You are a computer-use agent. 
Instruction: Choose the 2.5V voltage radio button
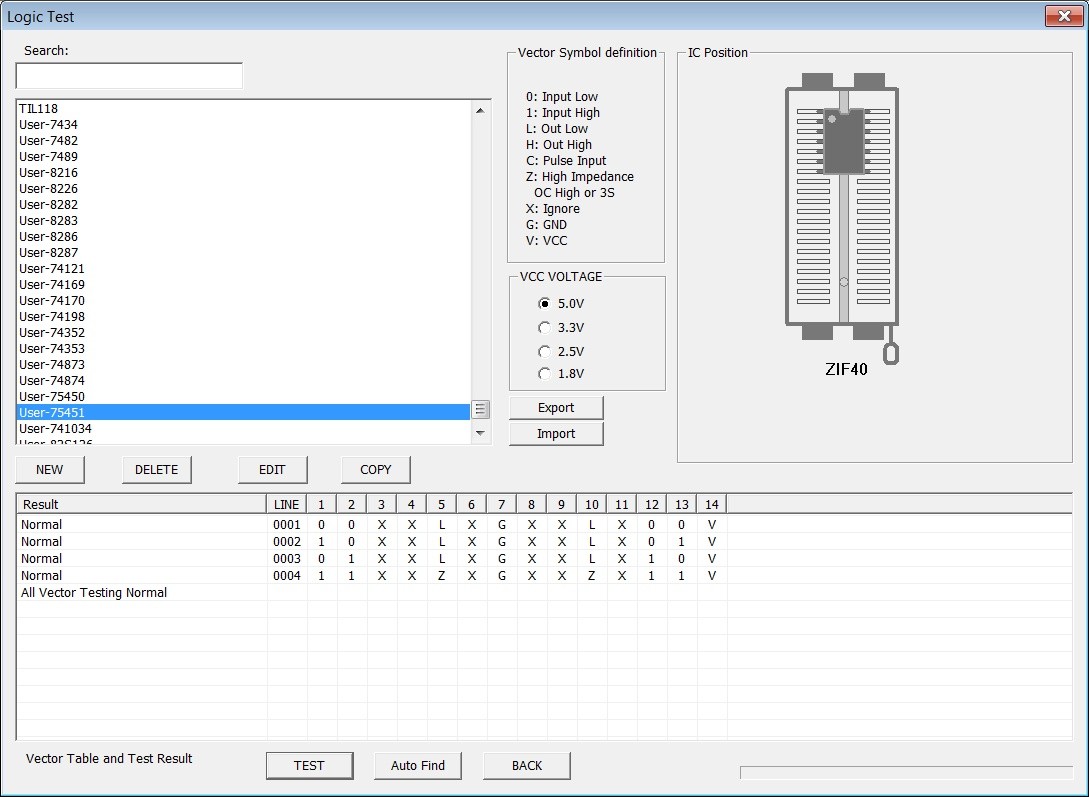click(x=544, y=351)
